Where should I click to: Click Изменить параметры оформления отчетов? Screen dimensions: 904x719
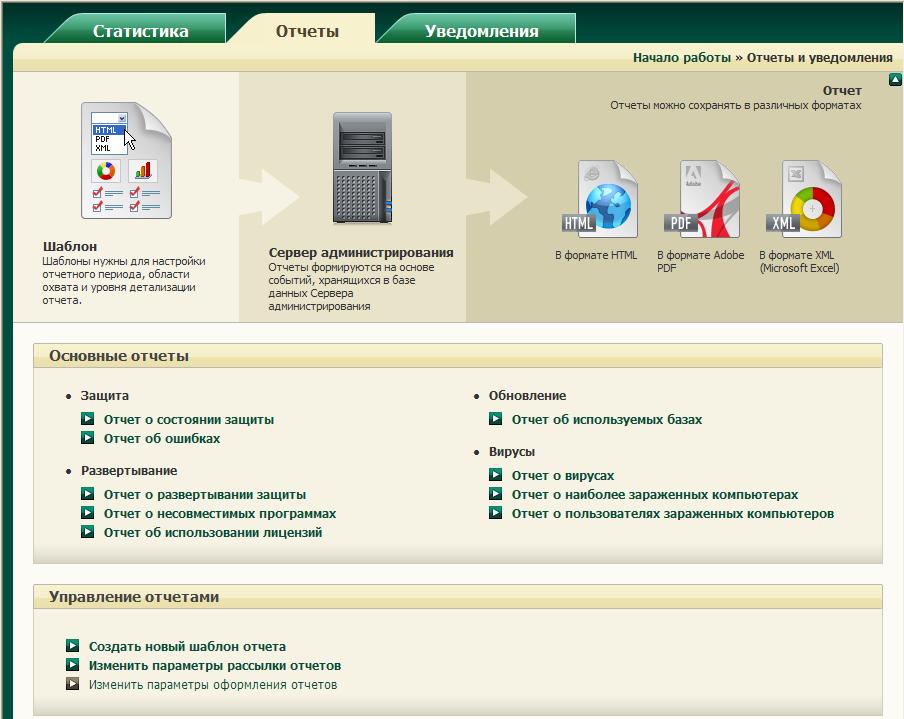click(213, 685)
